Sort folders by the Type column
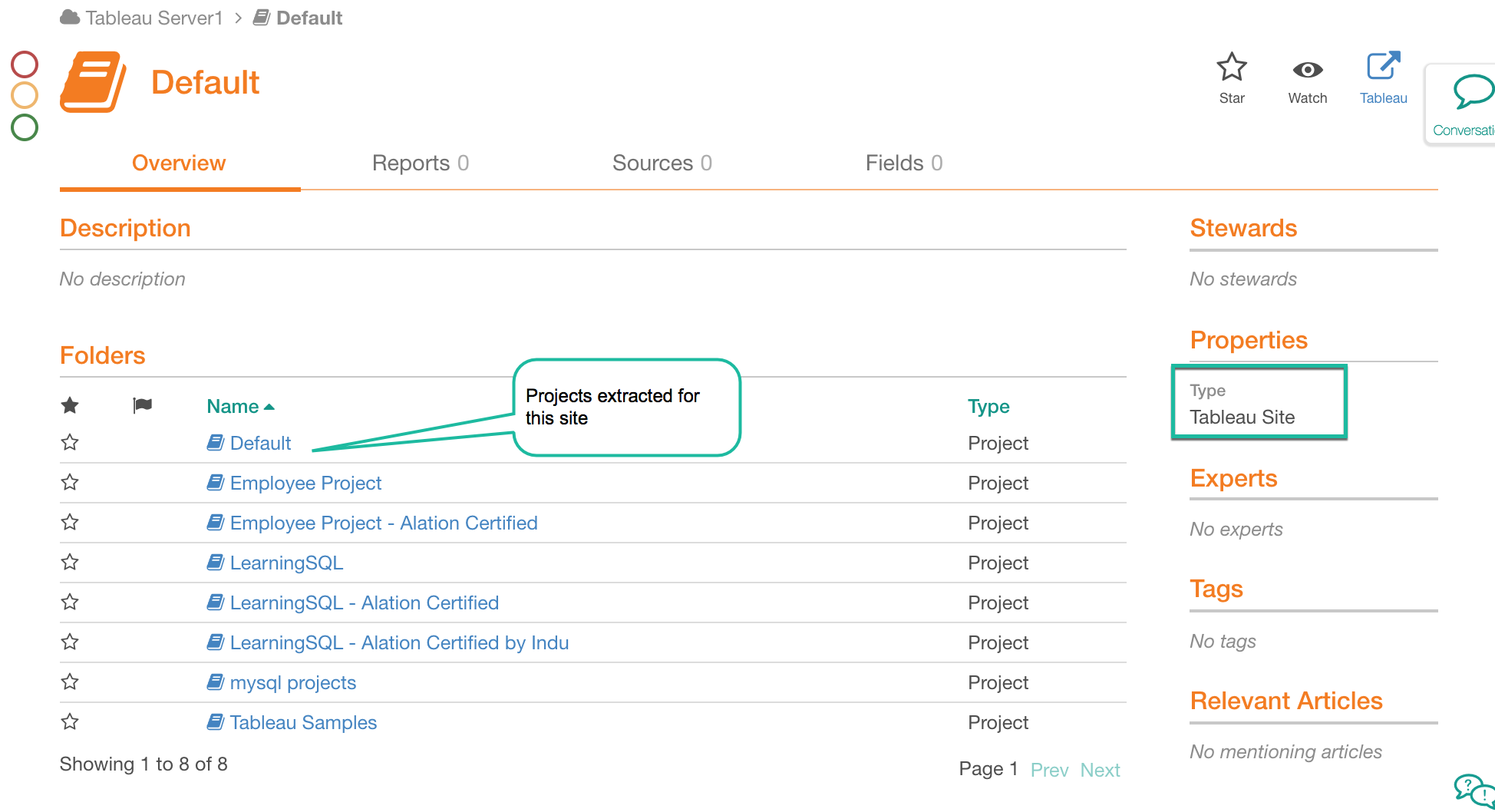The height and width of the screenshot is (812, 1495). 988,406
